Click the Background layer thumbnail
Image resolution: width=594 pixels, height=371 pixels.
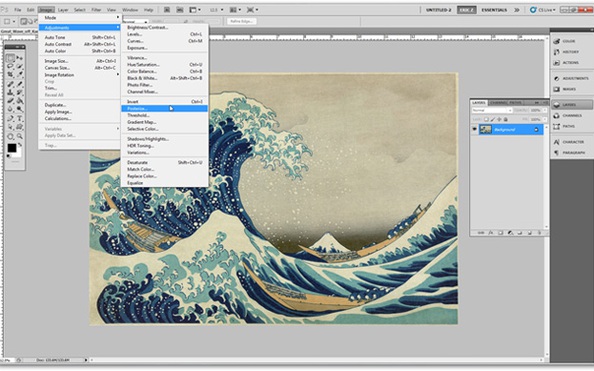tap(486, 130)
